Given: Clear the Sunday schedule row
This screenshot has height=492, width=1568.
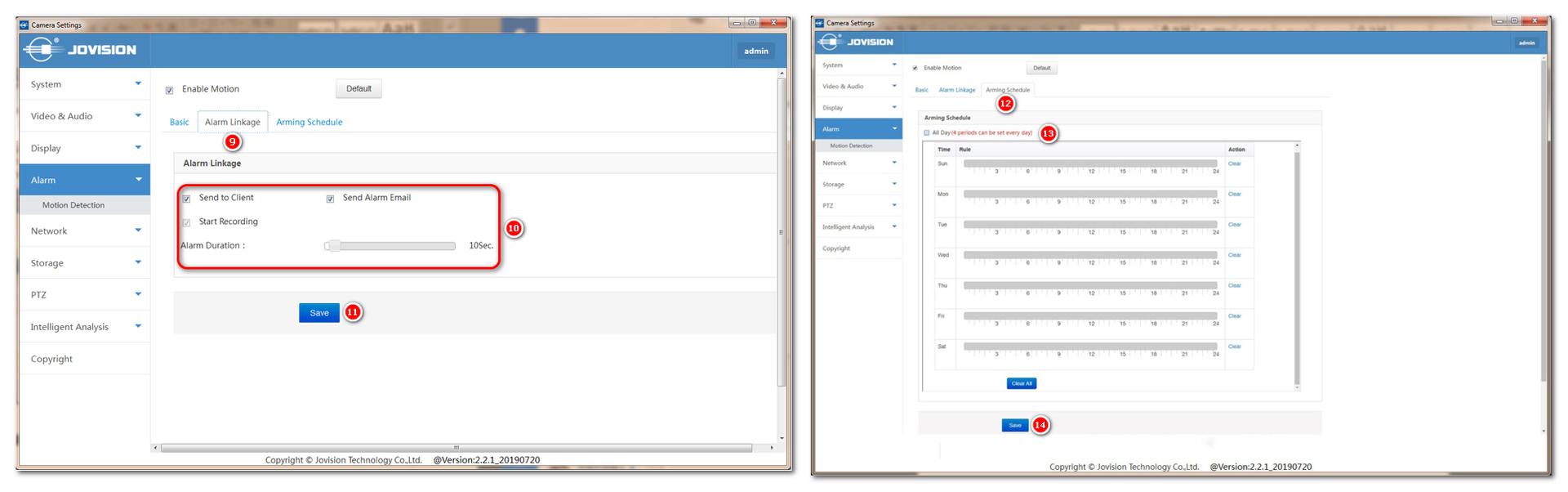Looking at the screenshot, I should [1234, 163].
